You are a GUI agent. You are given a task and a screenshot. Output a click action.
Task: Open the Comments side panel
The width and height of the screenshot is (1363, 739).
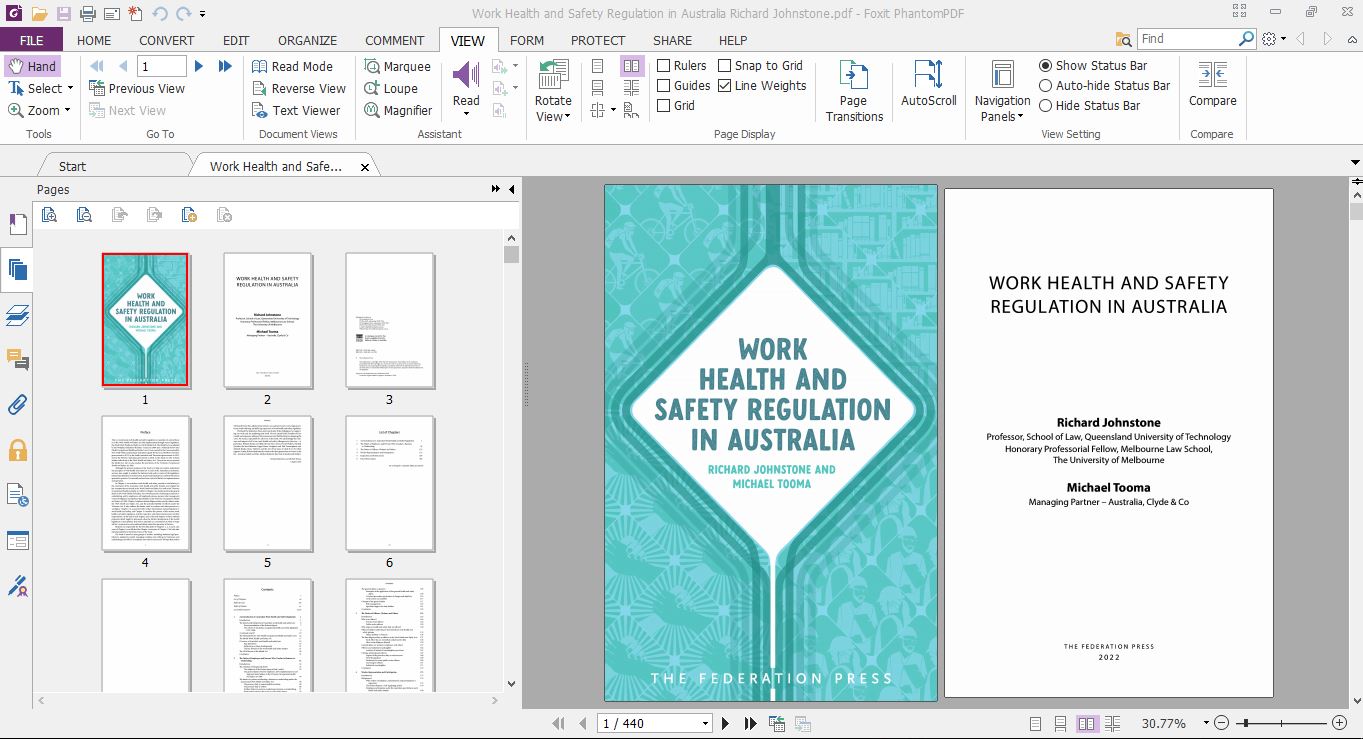coord(17,360)
